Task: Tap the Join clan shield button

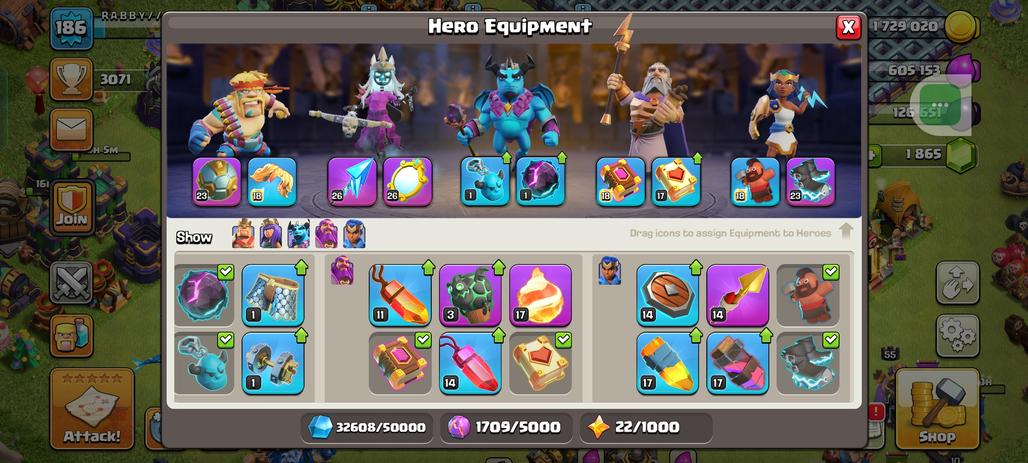Action: tap(71, 206)
